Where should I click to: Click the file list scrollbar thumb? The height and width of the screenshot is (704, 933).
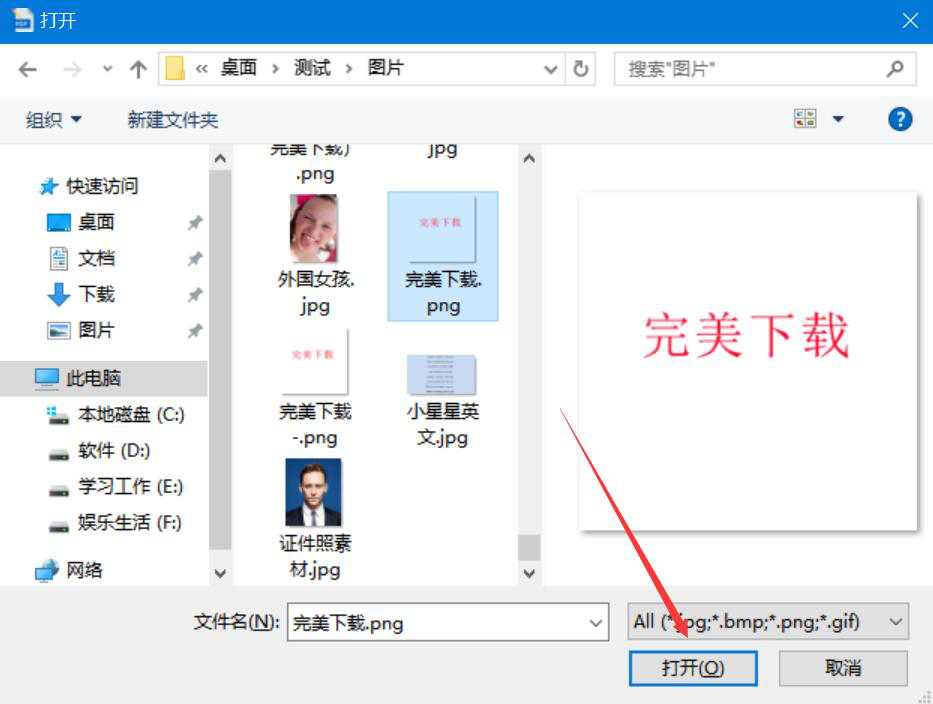click(x=529, y=547)
